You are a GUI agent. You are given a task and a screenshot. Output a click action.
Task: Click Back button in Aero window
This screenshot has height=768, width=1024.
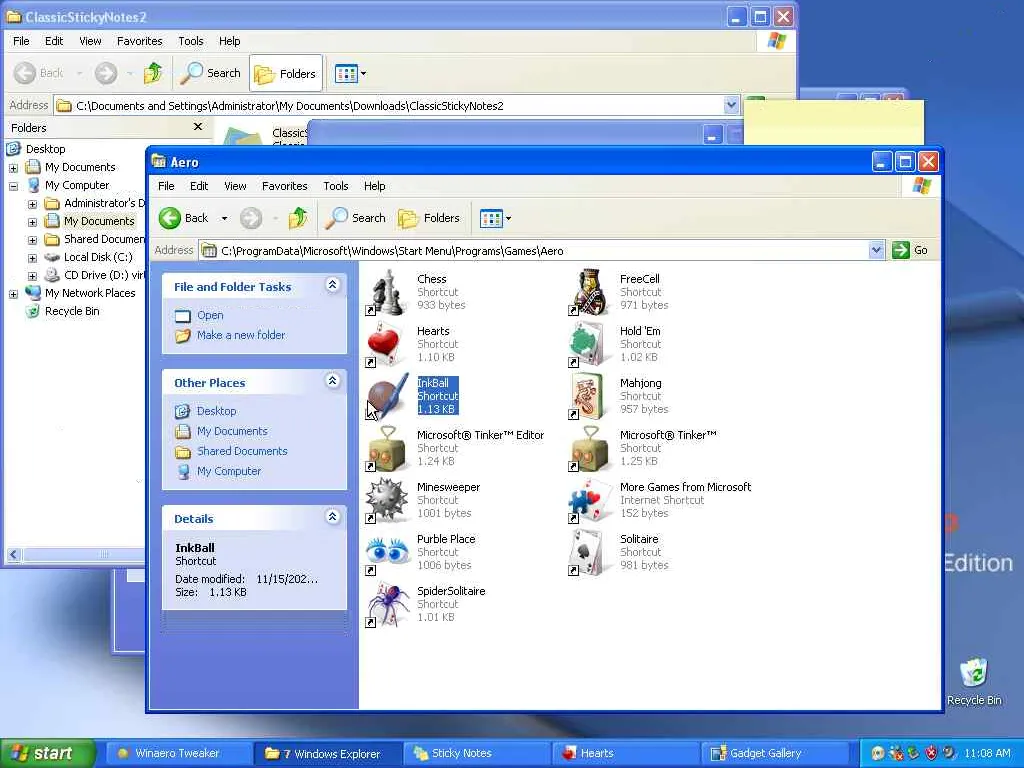point(184,218)
